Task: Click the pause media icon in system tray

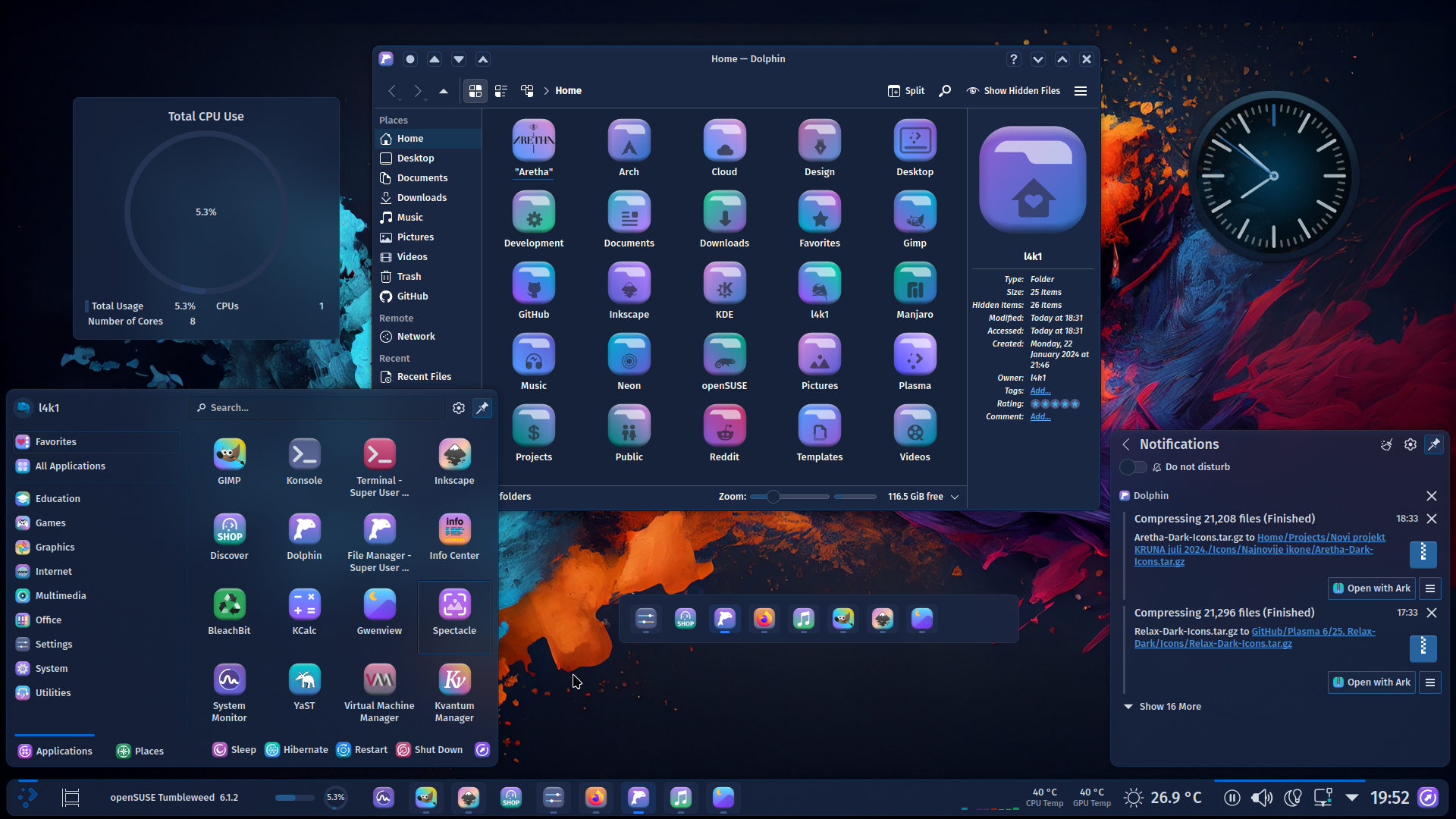Action: point(1232,798)
